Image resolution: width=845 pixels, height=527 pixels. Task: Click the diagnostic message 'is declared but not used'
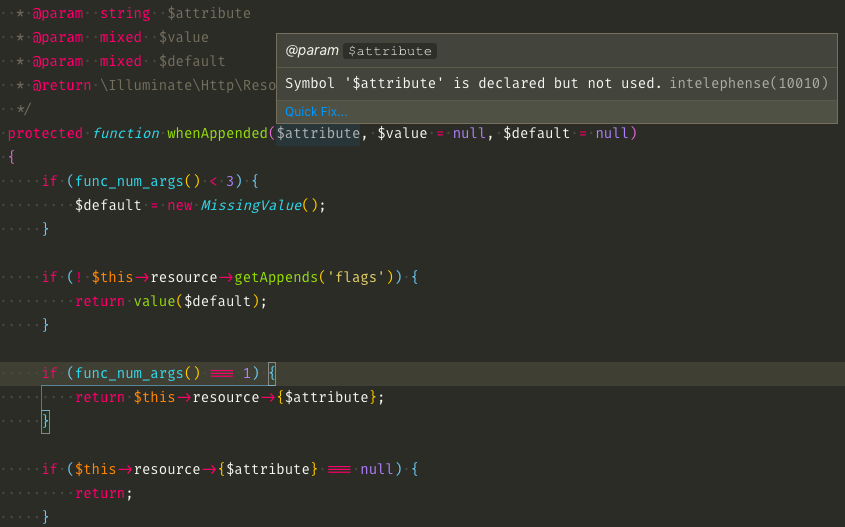(557, 83)
